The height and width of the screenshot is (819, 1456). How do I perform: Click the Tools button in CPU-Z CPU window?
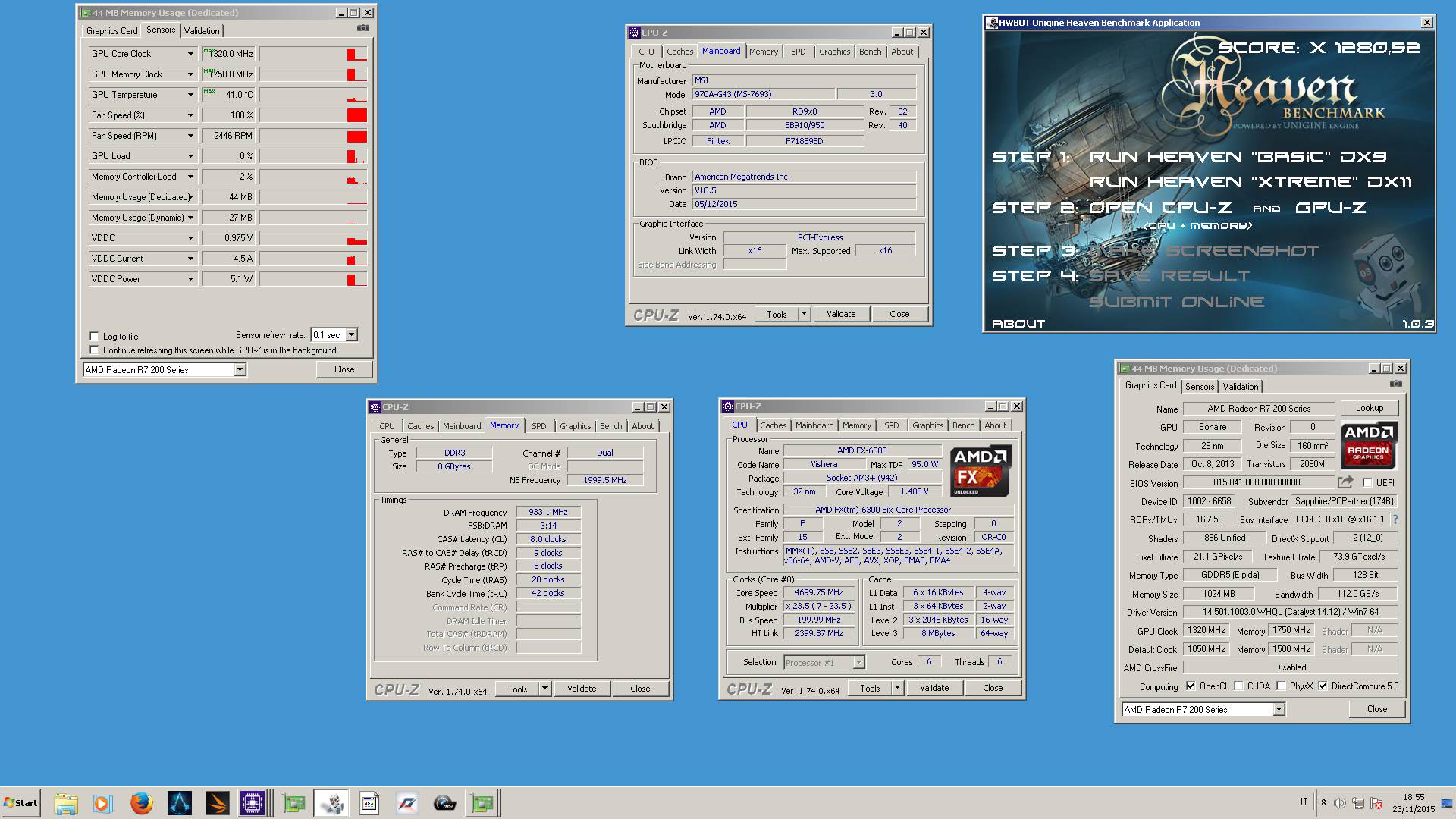point(870,689)
